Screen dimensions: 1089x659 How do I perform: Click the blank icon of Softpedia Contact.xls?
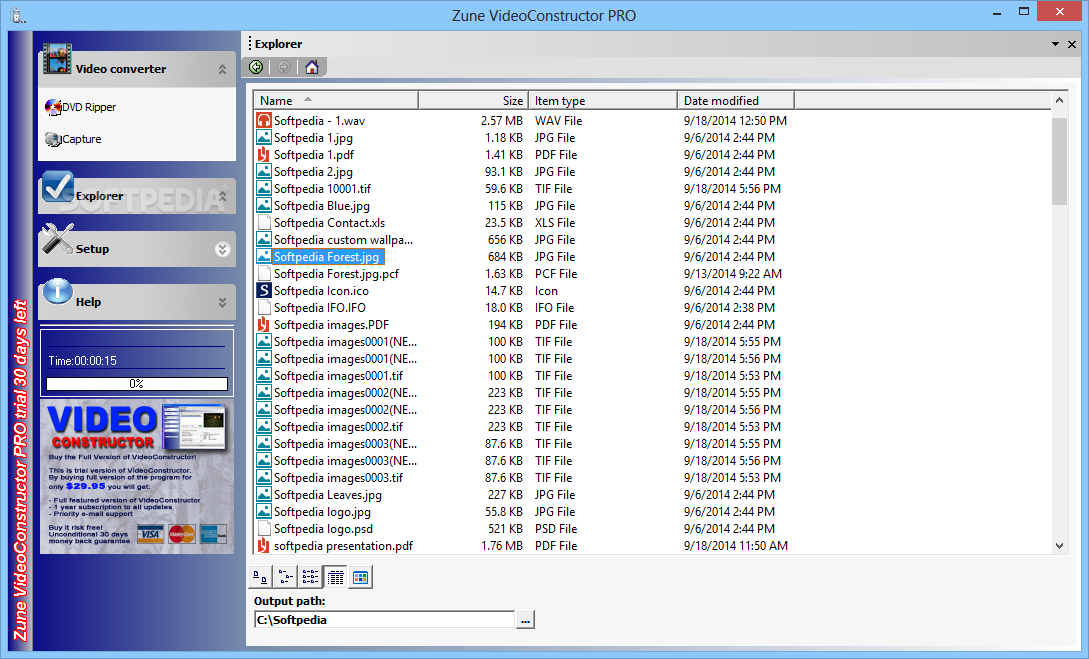[x=264, y=222]
